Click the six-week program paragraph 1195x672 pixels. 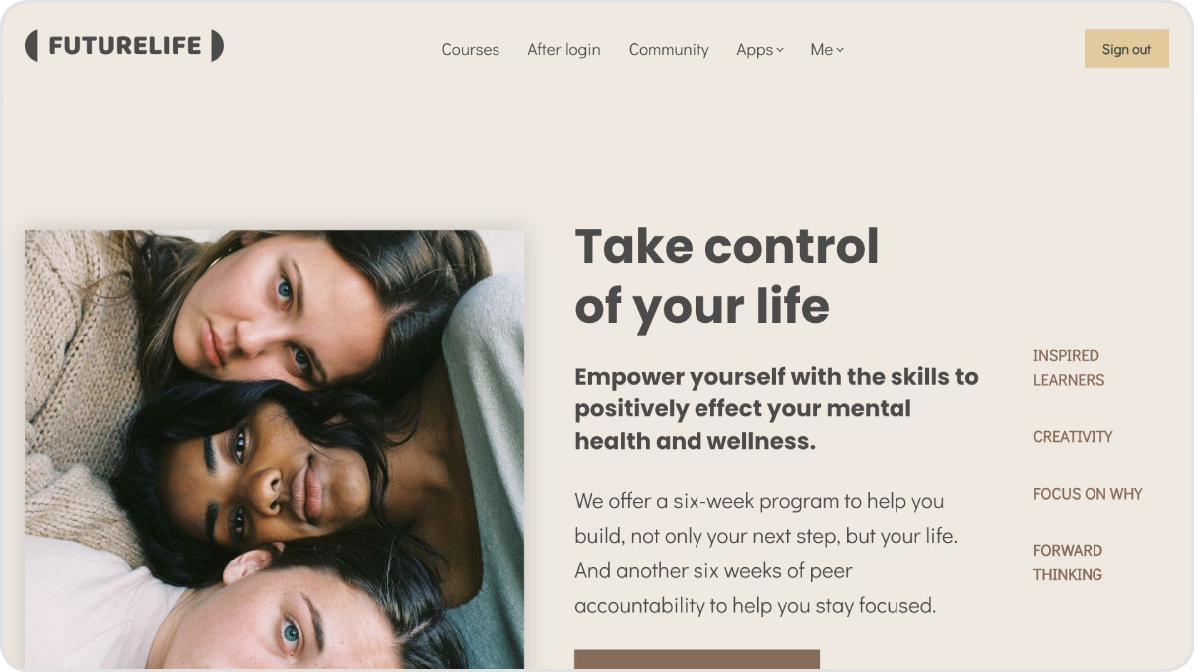[x=766, y=553]
